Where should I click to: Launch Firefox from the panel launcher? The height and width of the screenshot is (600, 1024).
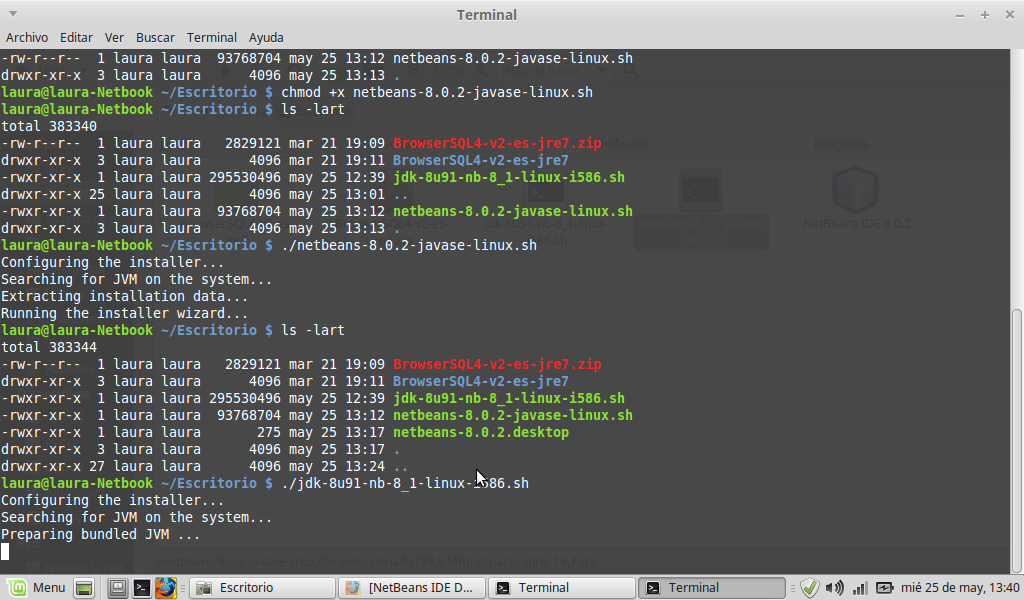click(166, 588)
